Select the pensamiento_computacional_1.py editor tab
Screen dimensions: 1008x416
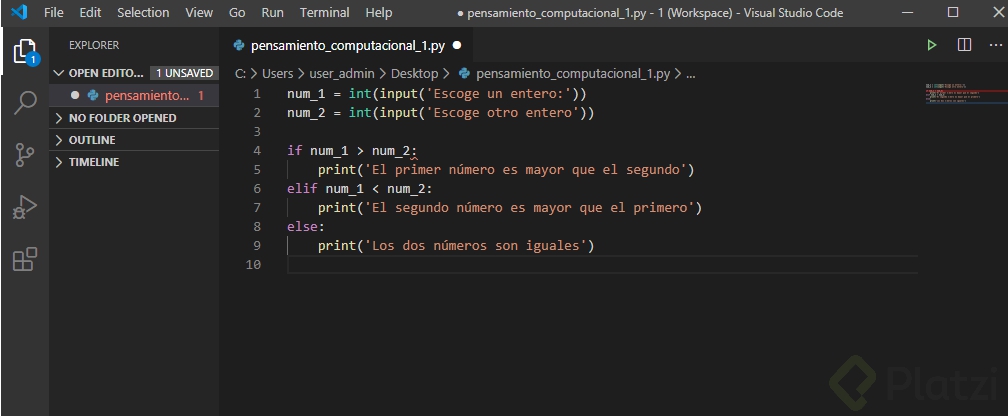pyautogui.click(x=347, y=46)
